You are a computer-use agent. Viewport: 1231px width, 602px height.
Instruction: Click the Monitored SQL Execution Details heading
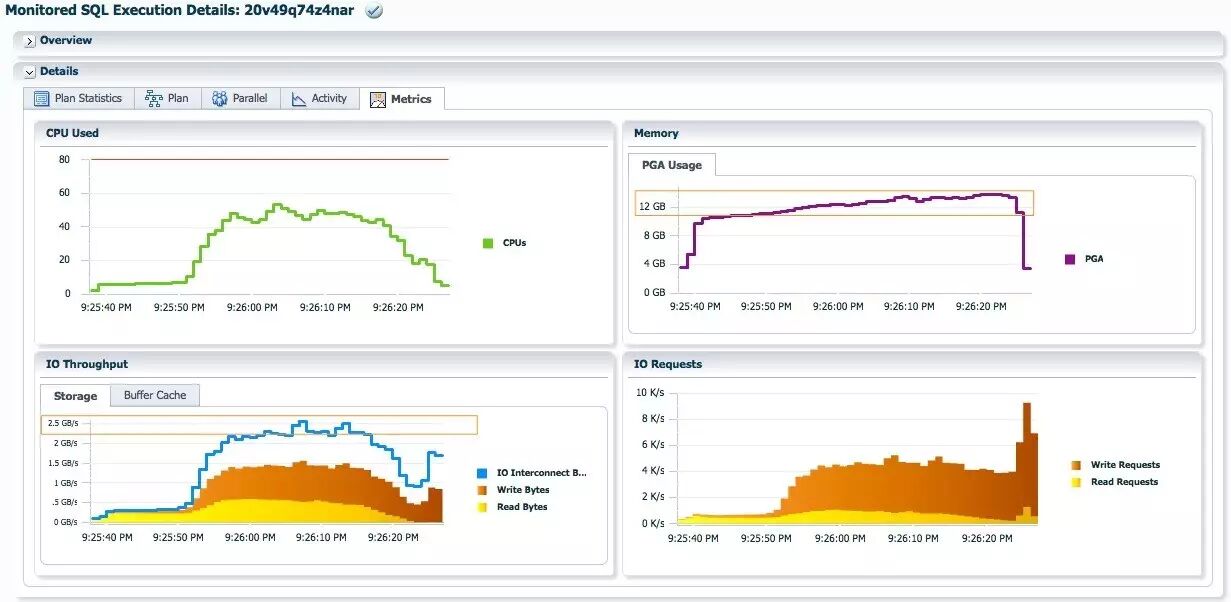(179, 11)
